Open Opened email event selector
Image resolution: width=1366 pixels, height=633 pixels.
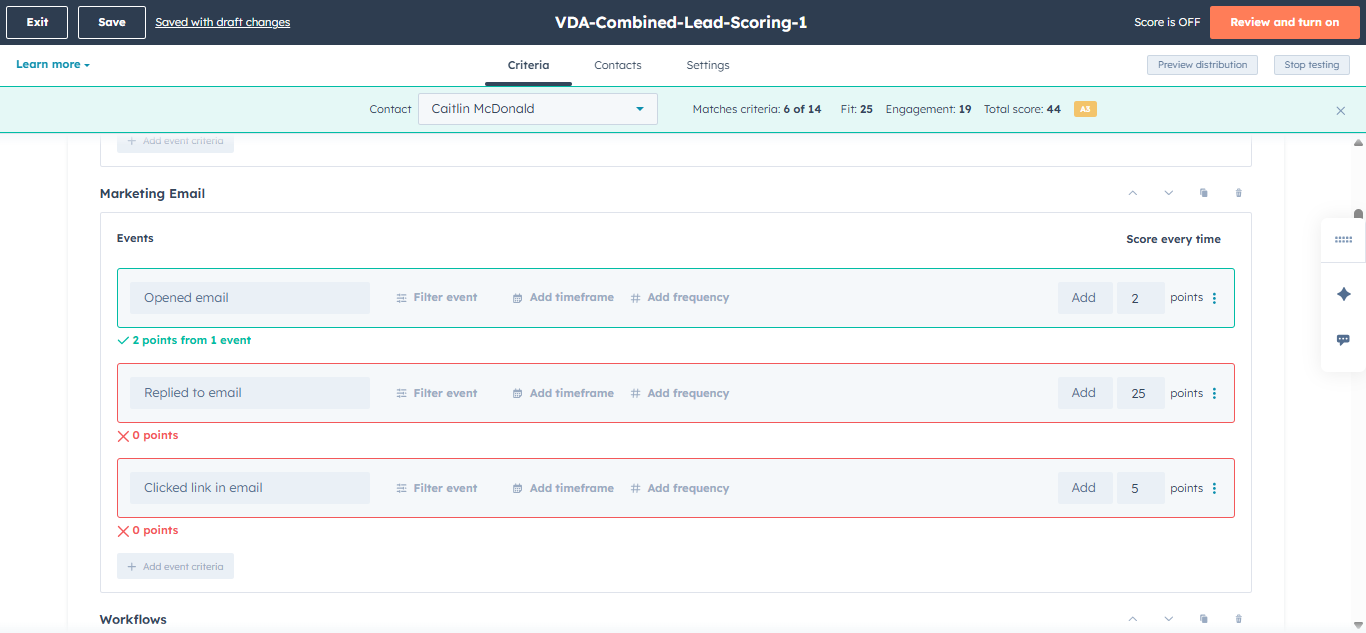click(x=249, y=298)
